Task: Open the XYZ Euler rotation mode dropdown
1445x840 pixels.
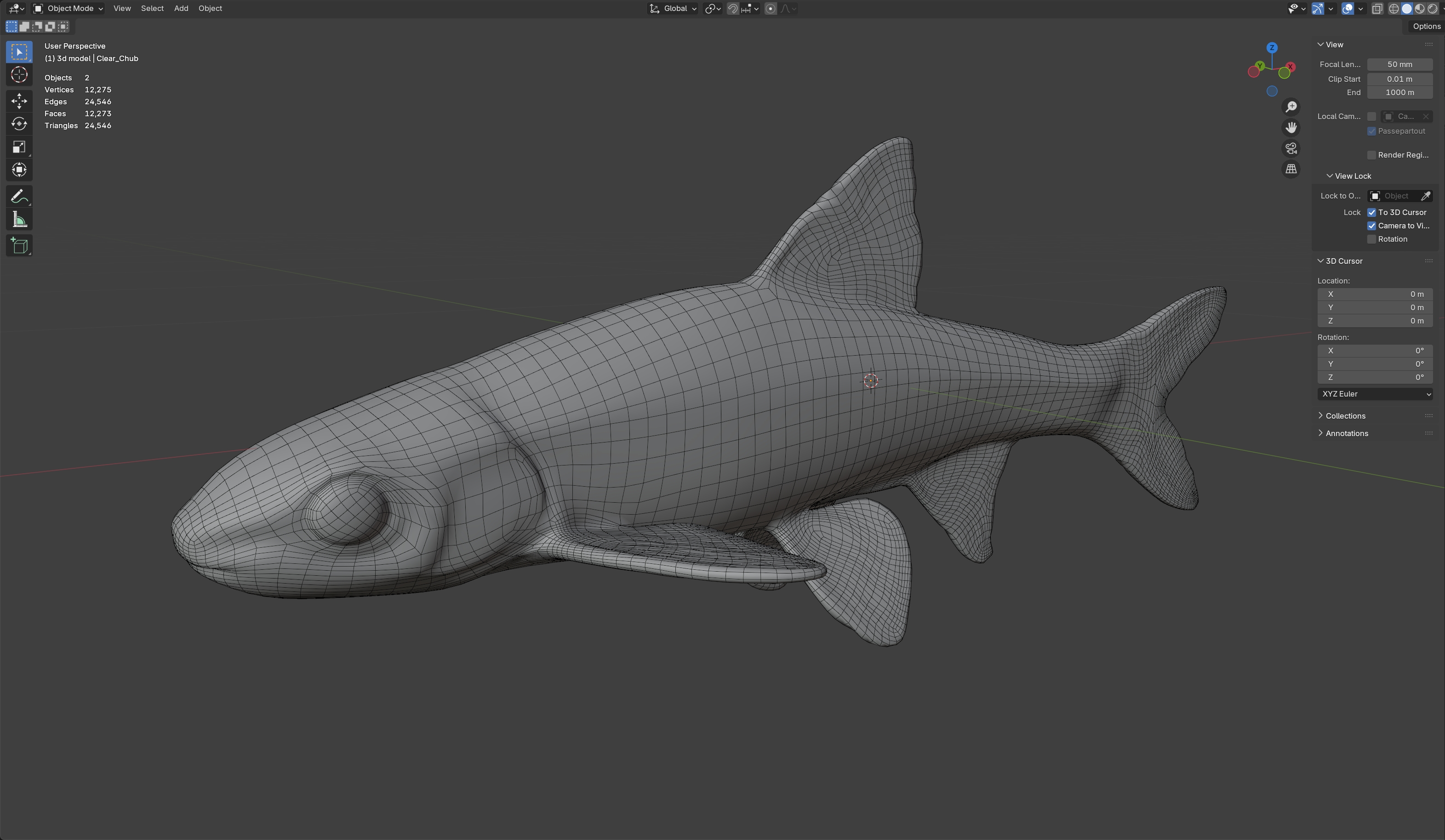Action: click(x=1375, y=394)
